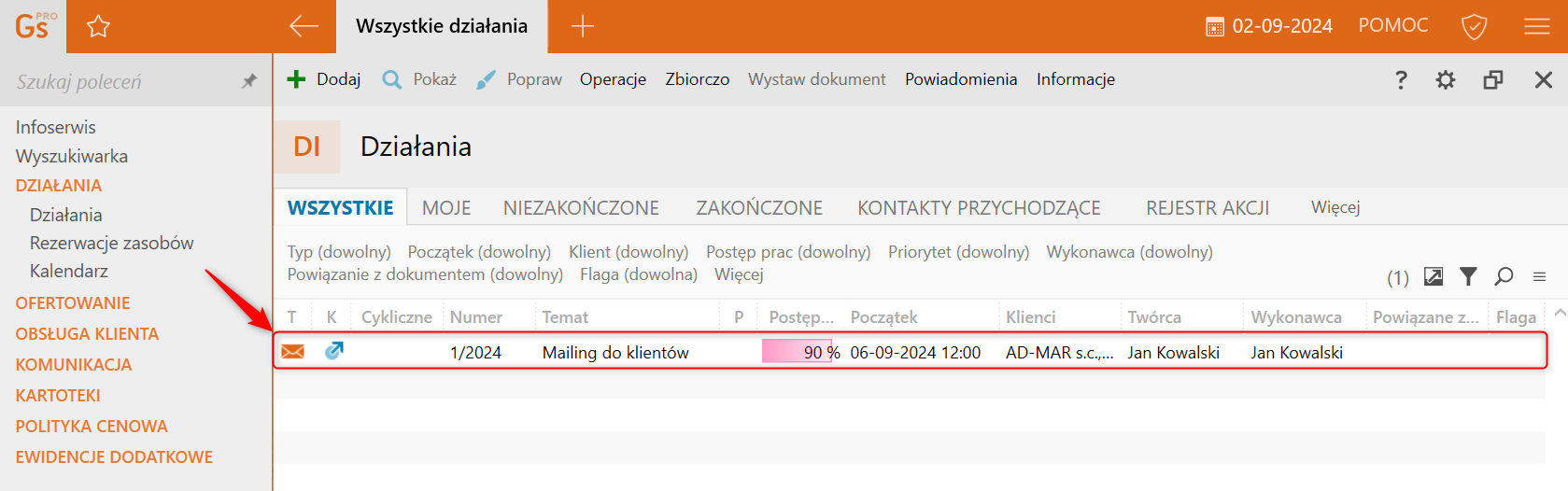Open the Typ (dowolny) filter dropdown
The width and height of the screenshot is (1568, 491).
tap(339, 252)
